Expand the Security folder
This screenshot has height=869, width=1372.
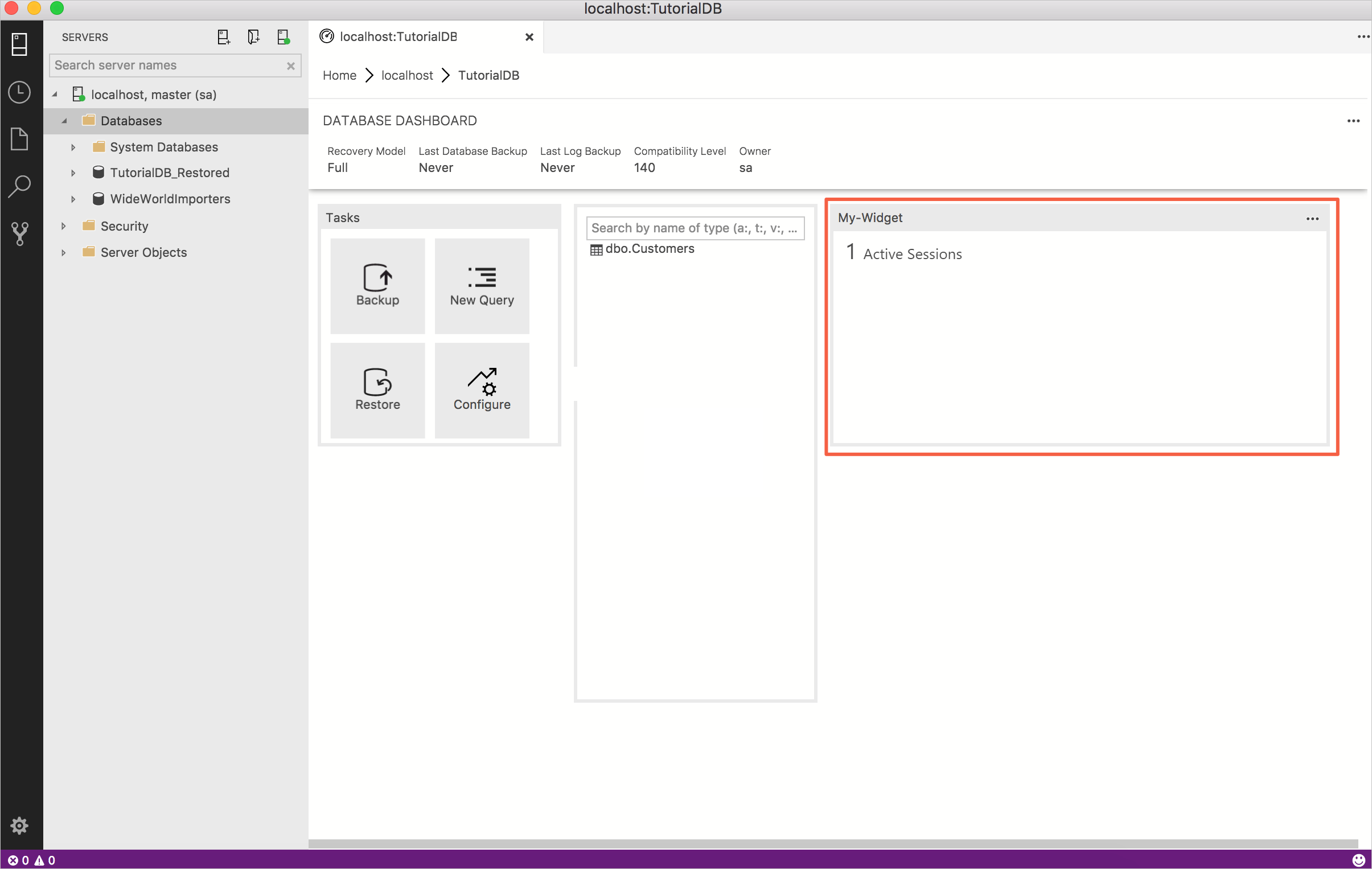coord(63,225)
